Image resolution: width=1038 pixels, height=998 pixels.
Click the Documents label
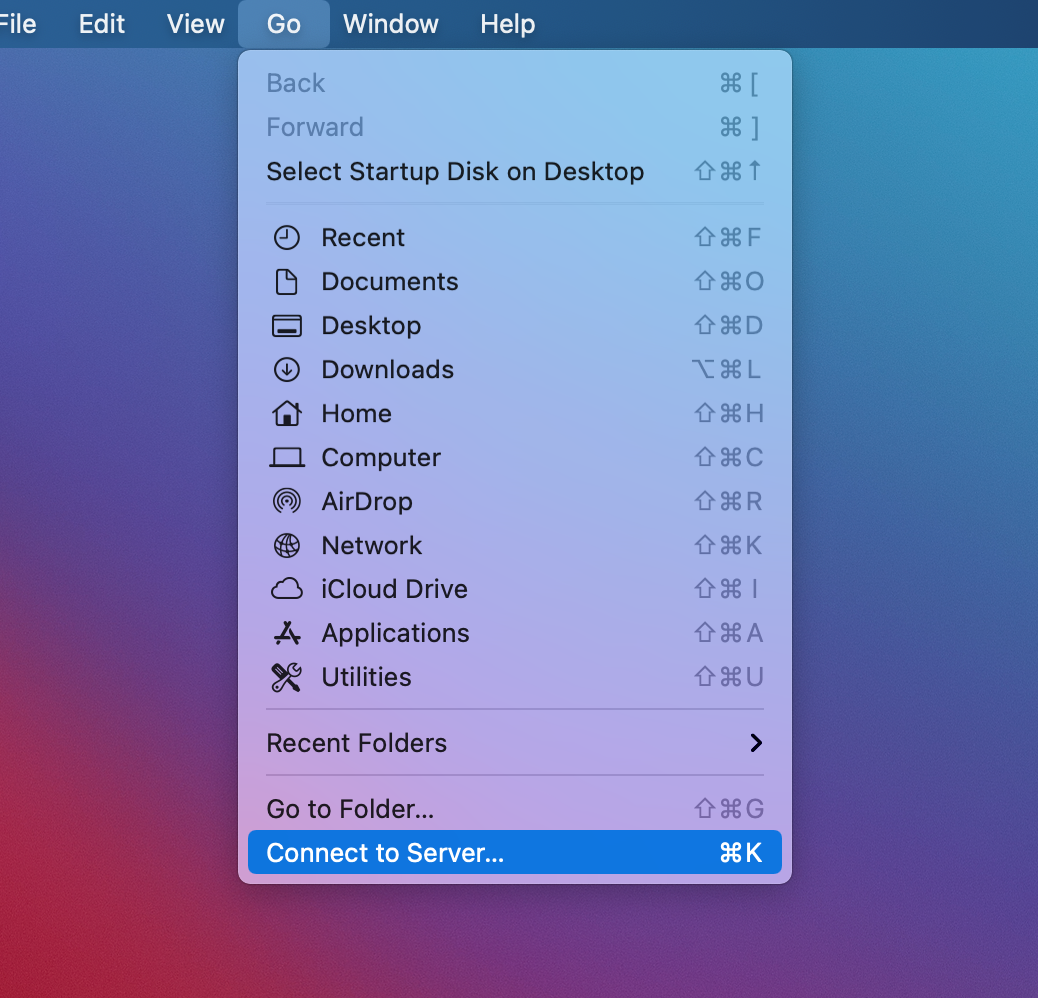point(389,282)
